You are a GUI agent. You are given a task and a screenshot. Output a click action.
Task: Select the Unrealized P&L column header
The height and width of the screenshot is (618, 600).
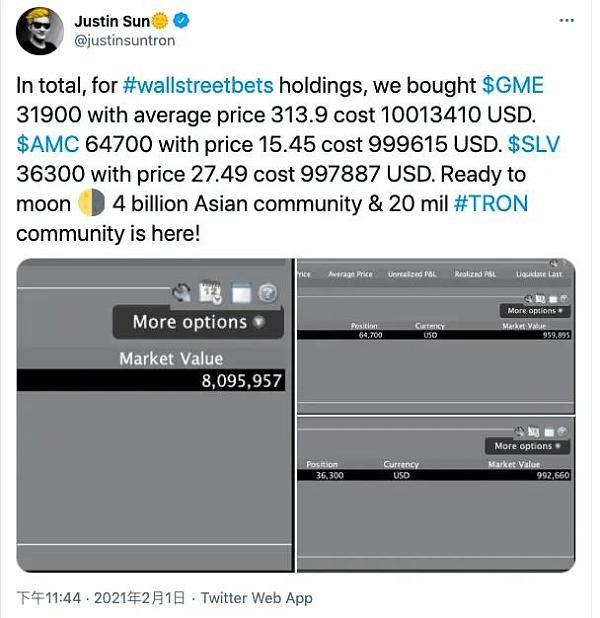click(x=413, y=274)
